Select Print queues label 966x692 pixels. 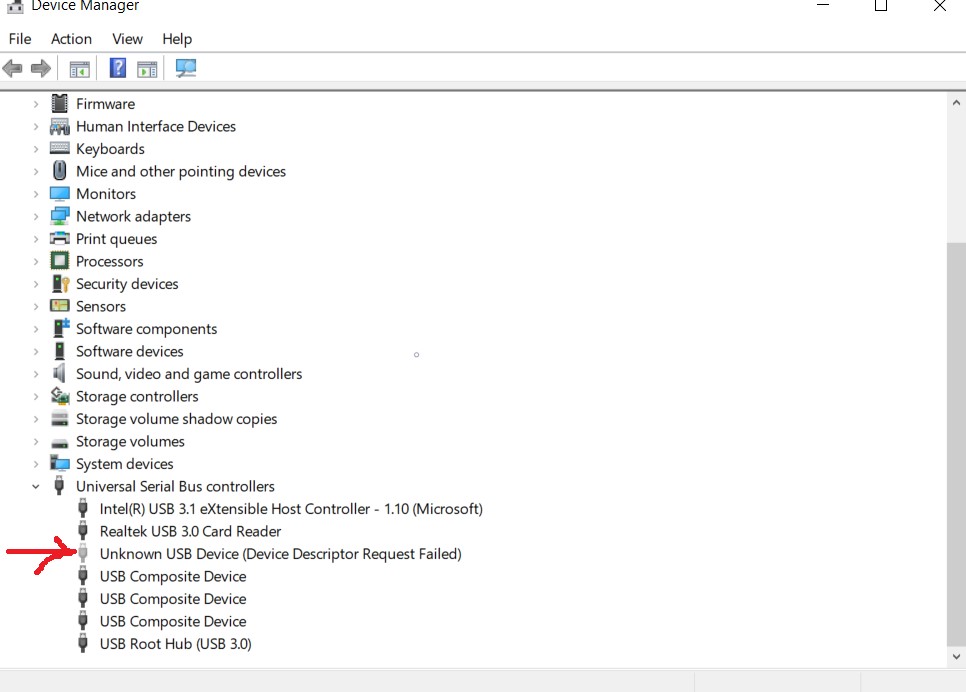tap(116, 239)
